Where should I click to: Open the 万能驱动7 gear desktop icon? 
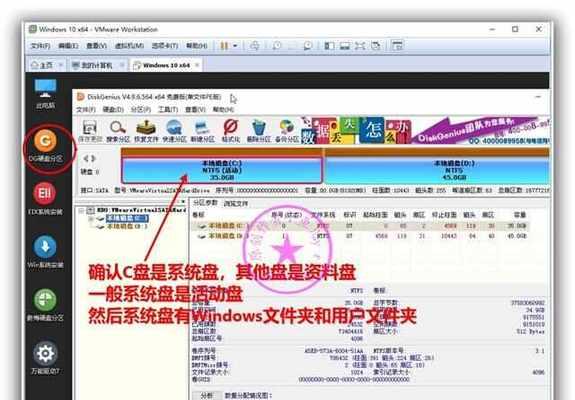click(45, 359)
